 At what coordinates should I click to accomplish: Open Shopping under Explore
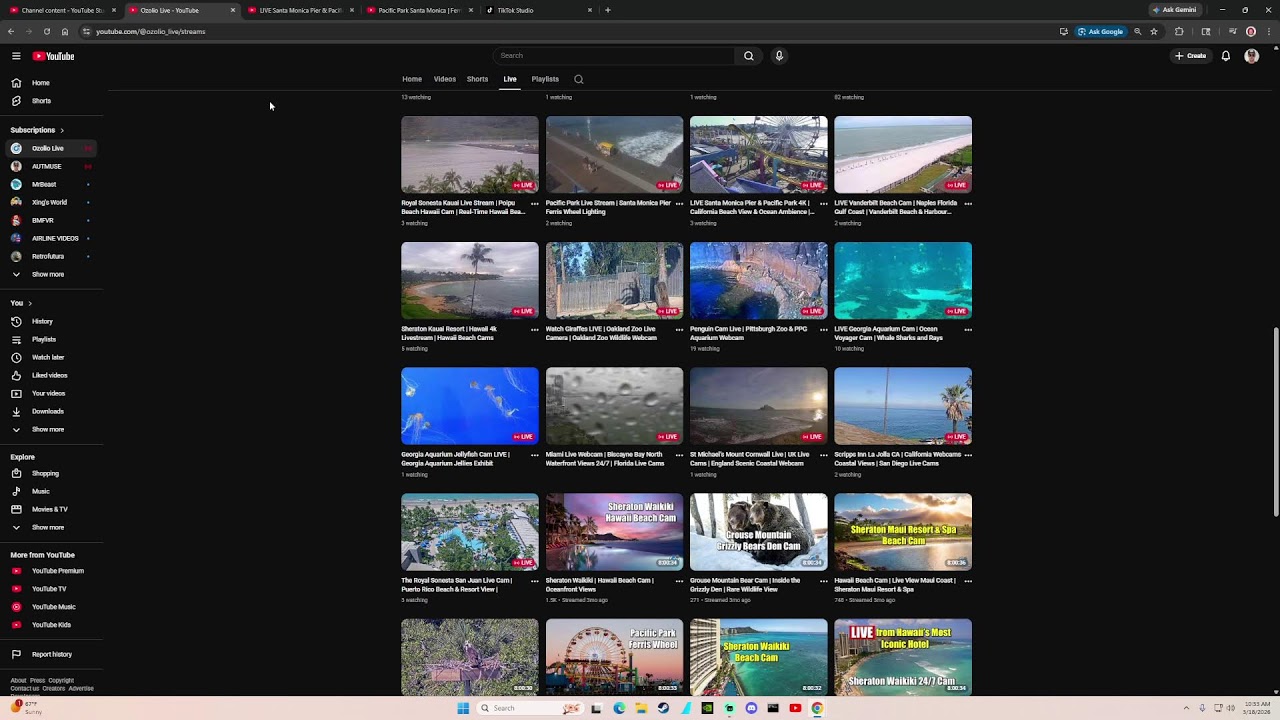[51, 474]
